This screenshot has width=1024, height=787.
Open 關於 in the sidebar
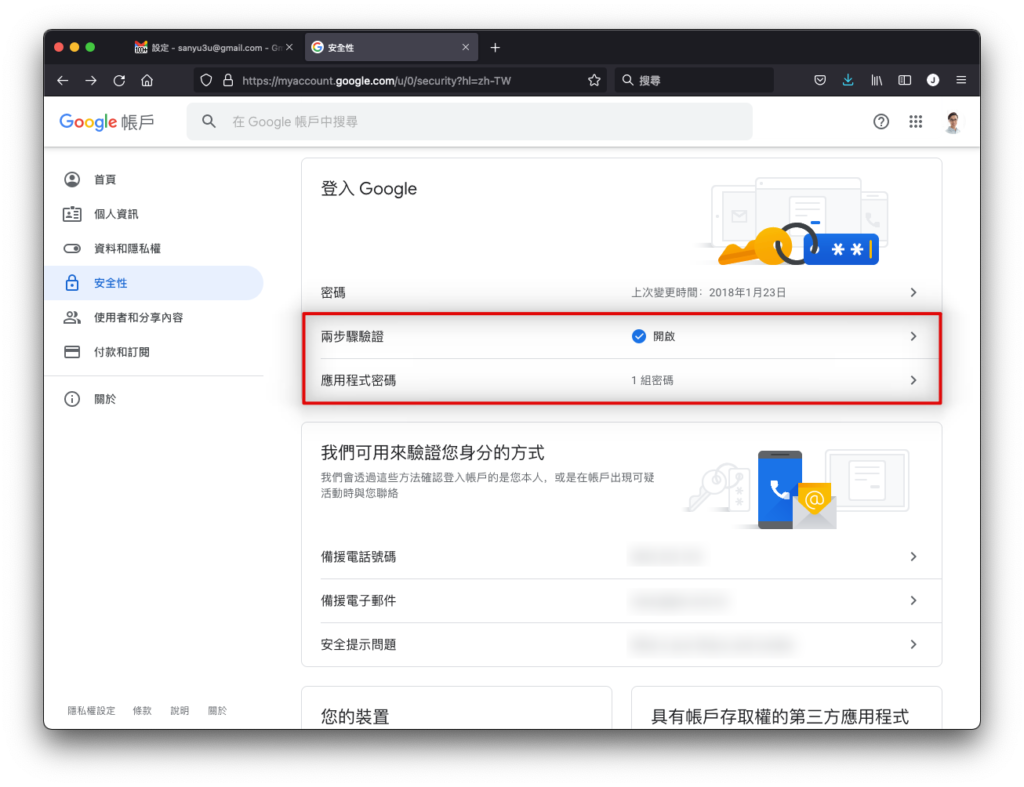(104, 399)
